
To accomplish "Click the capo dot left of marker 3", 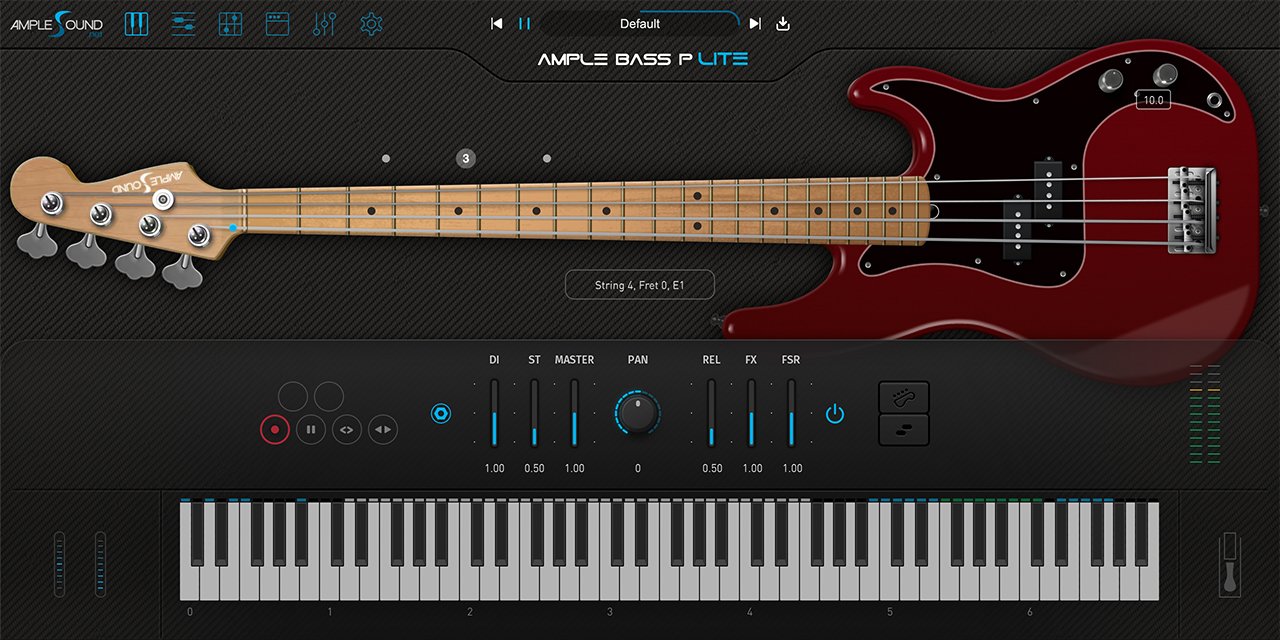I will (x=385, y=158).
